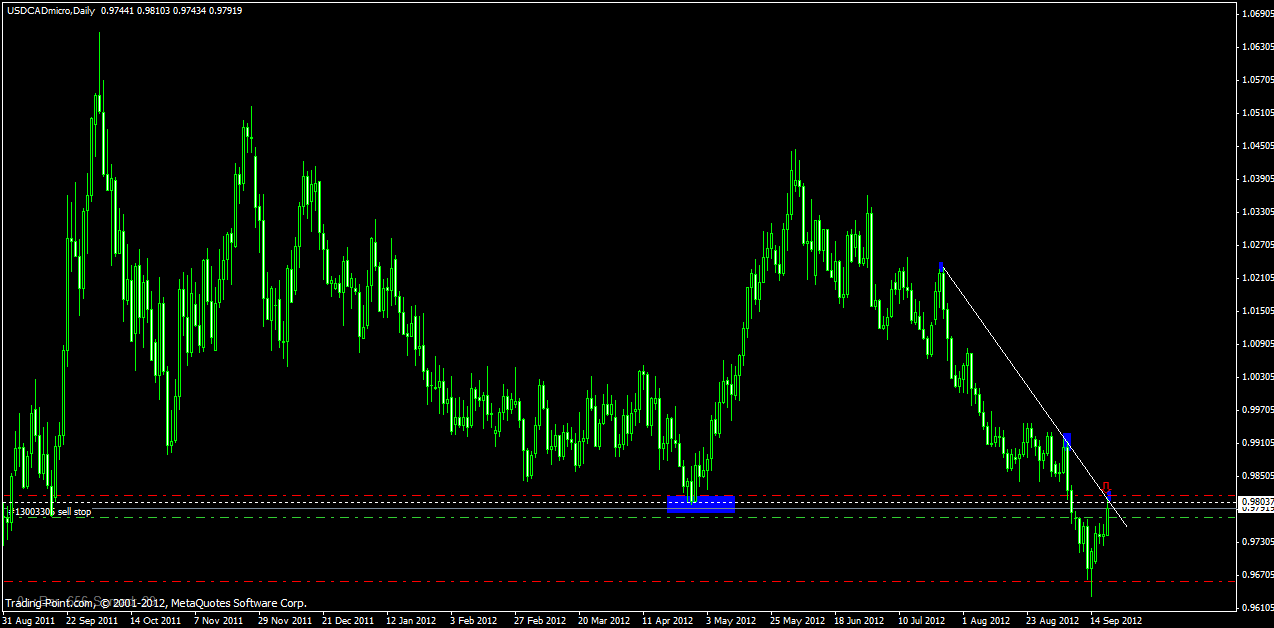Click the 0.98037 current price tag

pyautogui.click(x=1256, y=501)
